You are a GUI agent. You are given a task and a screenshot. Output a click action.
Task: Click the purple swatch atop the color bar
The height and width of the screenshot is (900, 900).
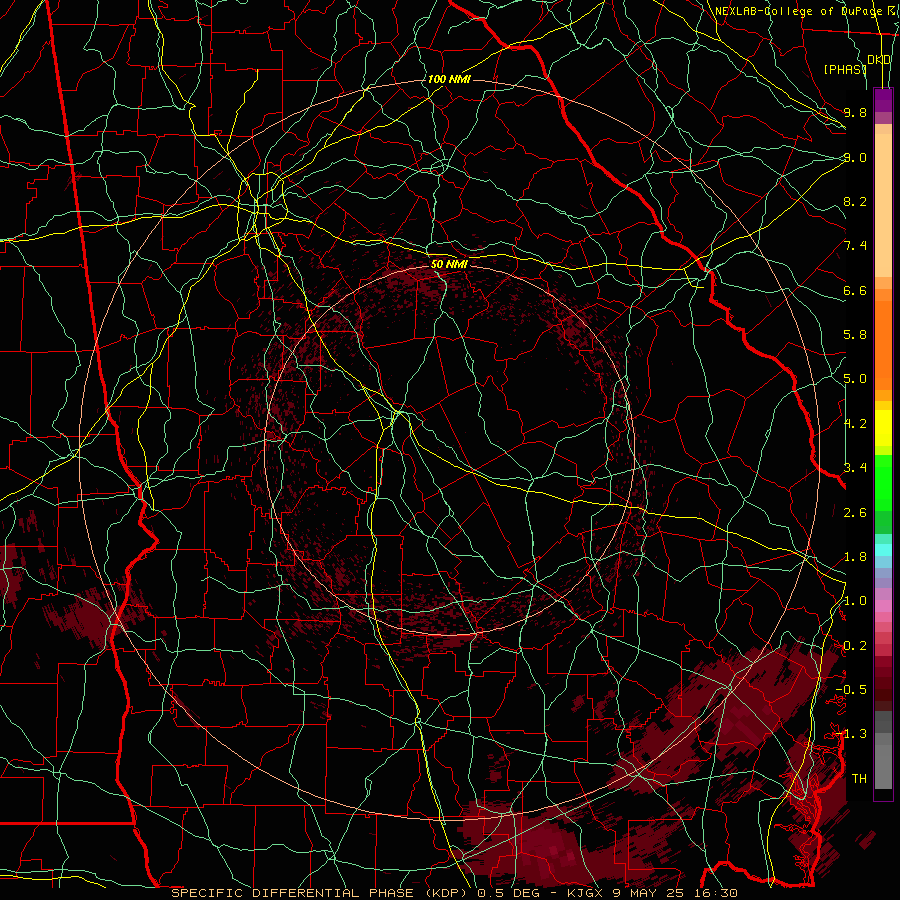click(x=883, y=100)
